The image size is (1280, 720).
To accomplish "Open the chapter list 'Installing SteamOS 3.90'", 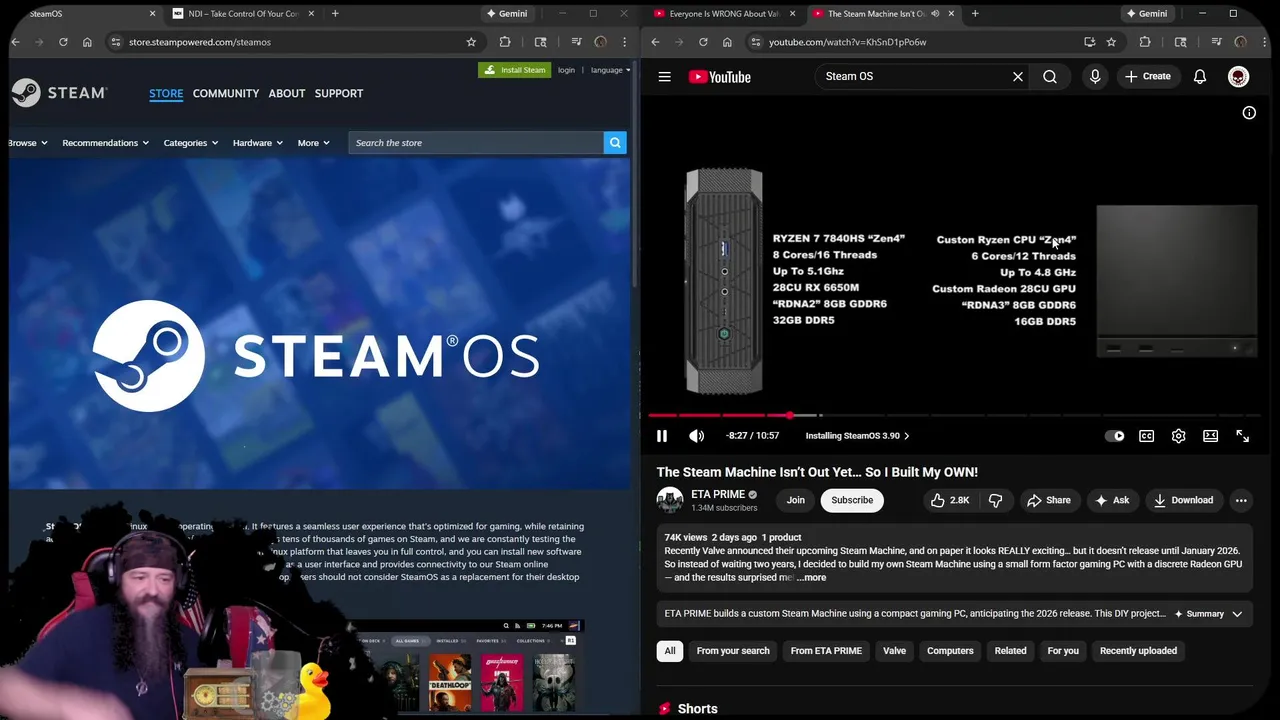I will point(857,436).
